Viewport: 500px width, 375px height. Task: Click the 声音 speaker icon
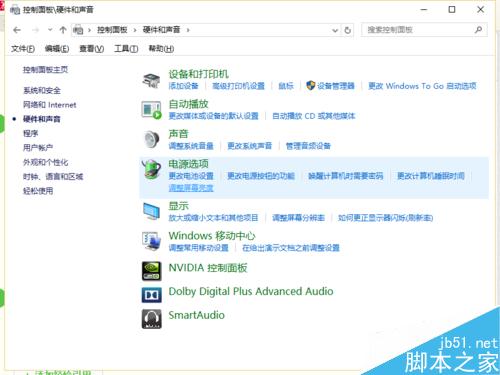[x=151, y=139]
